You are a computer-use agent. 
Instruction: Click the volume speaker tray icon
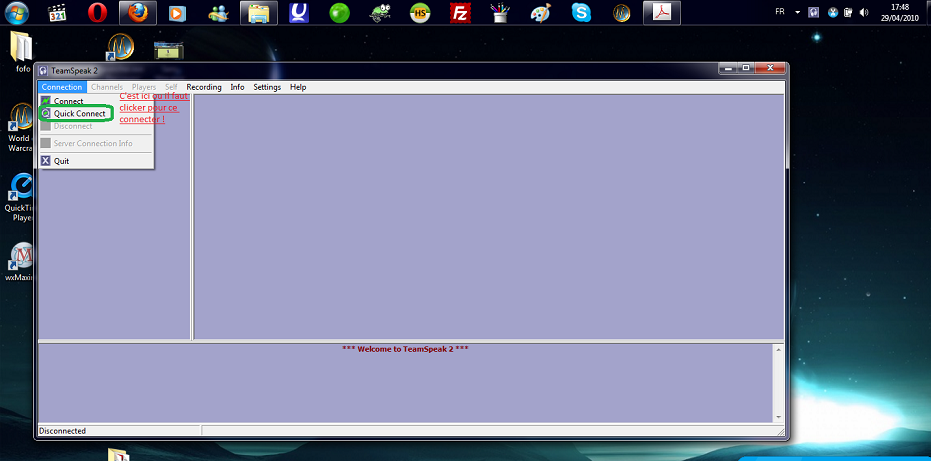click(x=863, y=12)
